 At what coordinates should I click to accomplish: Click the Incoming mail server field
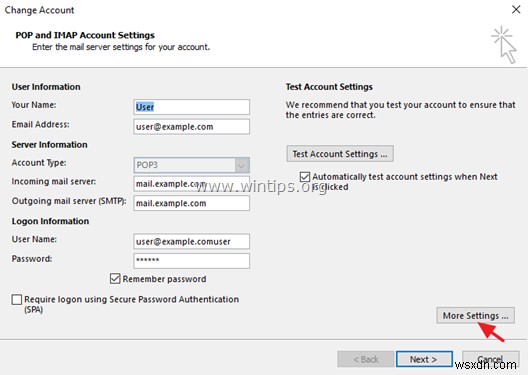coord(191,184)
